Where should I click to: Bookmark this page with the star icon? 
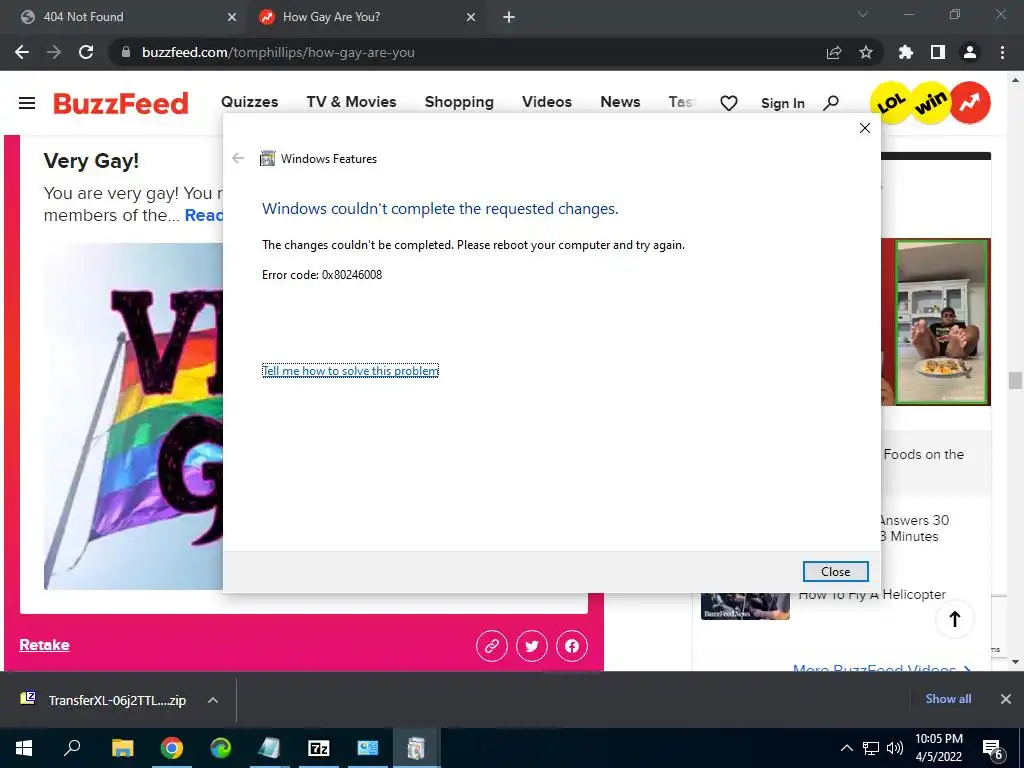click(x=866, y=52)
